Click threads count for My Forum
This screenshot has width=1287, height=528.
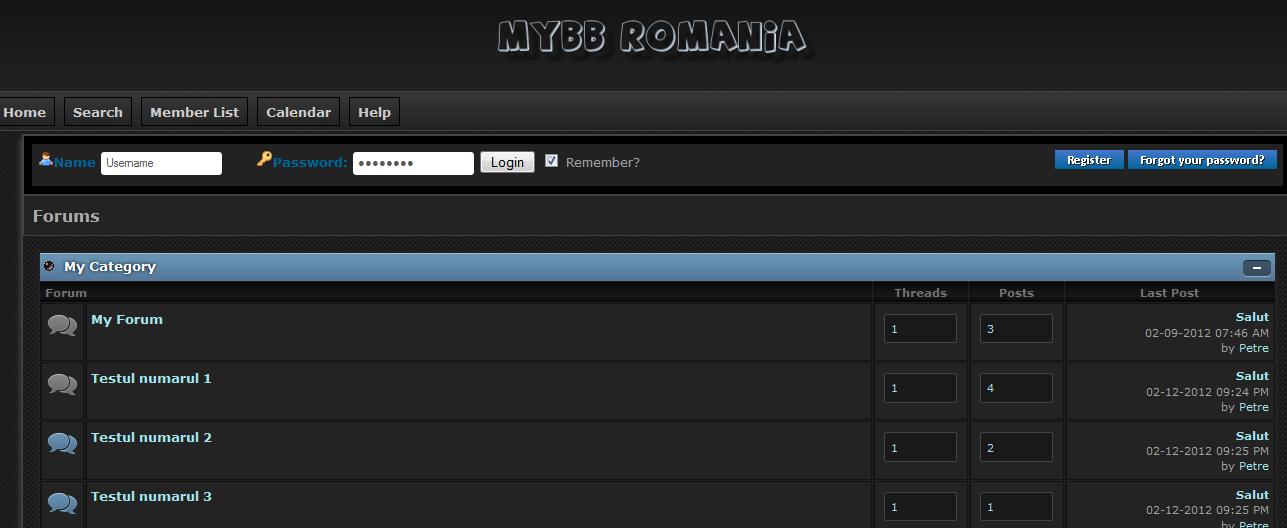tap(920, 329)
